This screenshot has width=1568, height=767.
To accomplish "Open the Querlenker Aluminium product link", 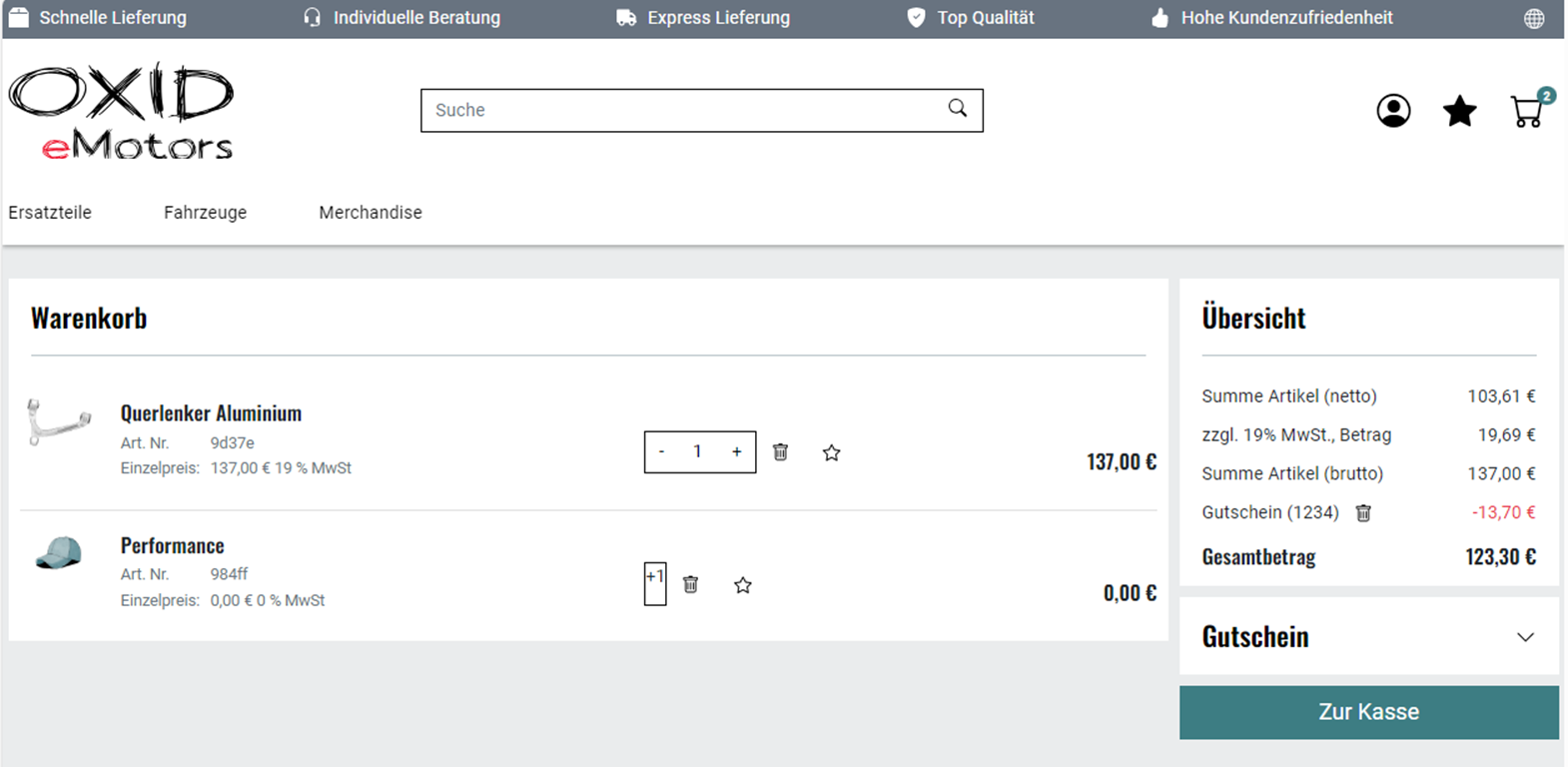I will [x=211, y=413].
